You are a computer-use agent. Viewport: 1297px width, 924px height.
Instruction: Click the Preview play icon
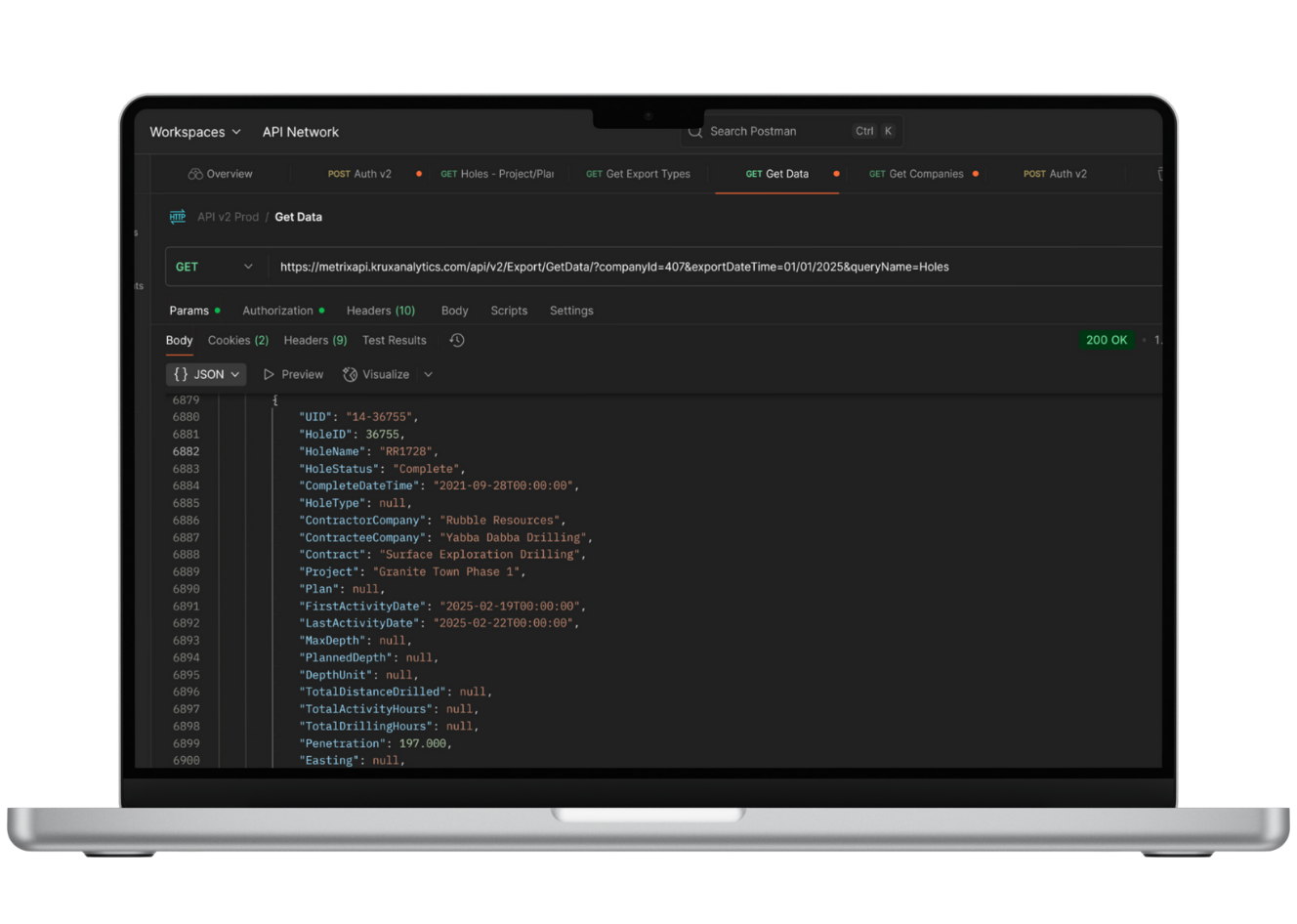point(268,374)
